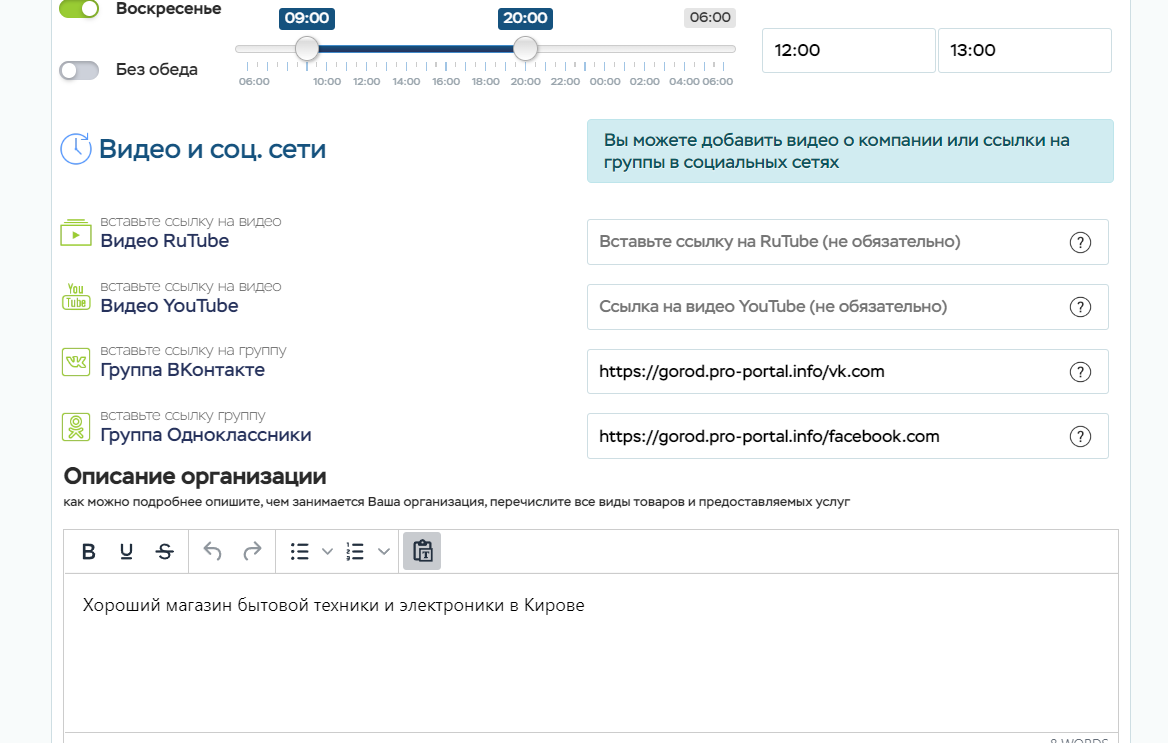Click the 20:00 closing time slider handle
The image size is (1168, 743).
(525, 48)
